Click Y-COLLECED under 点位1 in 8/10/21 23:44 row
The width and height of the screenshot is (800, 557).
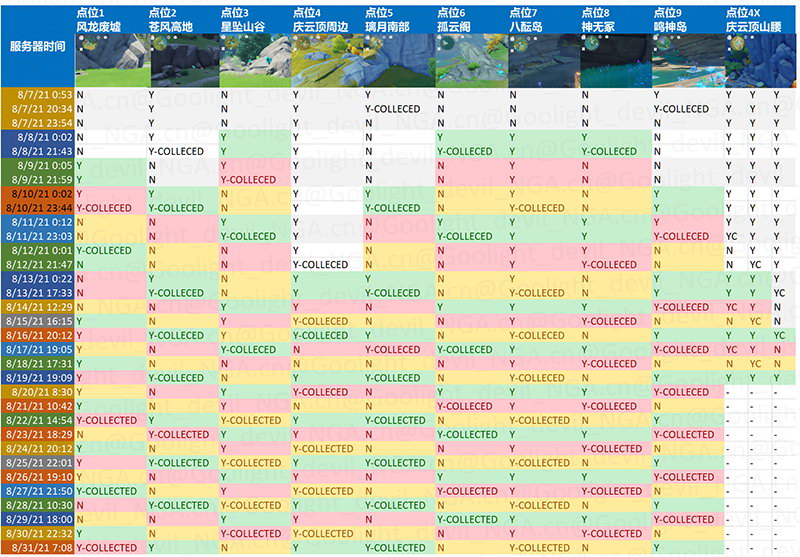click(104, 208)
